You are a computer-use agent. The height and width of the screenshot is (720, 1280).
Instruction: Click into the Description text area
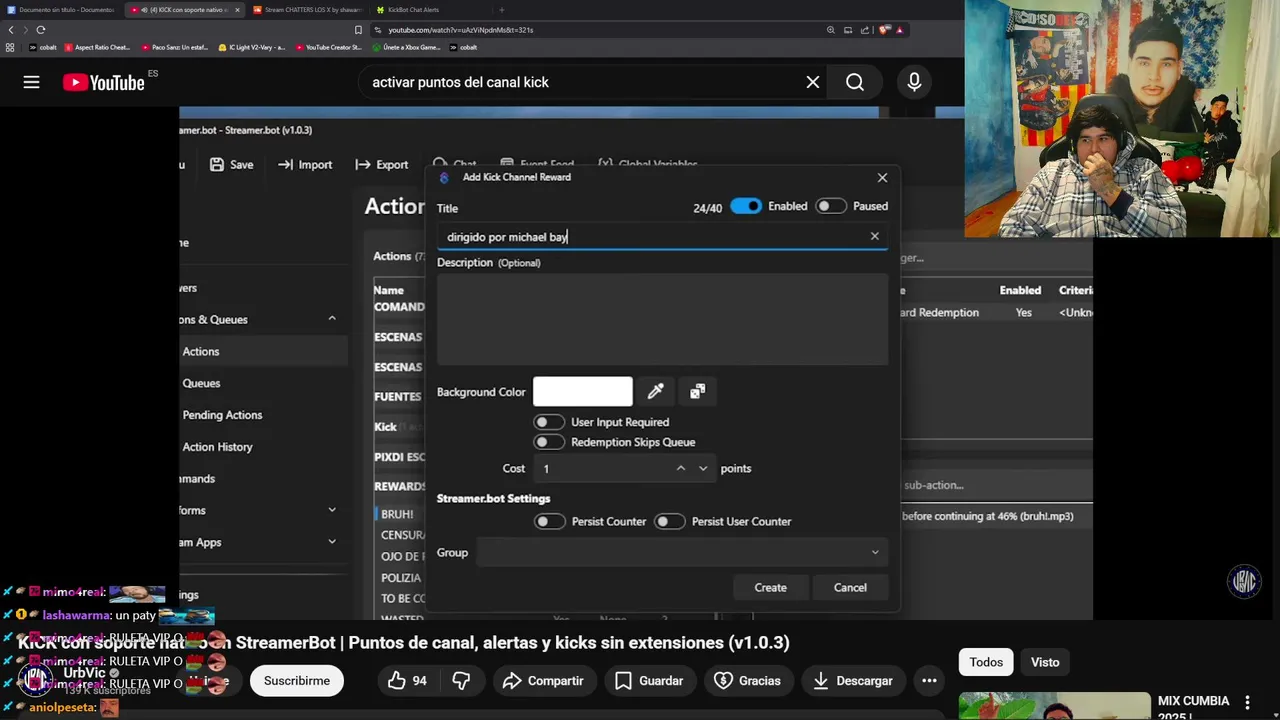(x=662, y=319)
